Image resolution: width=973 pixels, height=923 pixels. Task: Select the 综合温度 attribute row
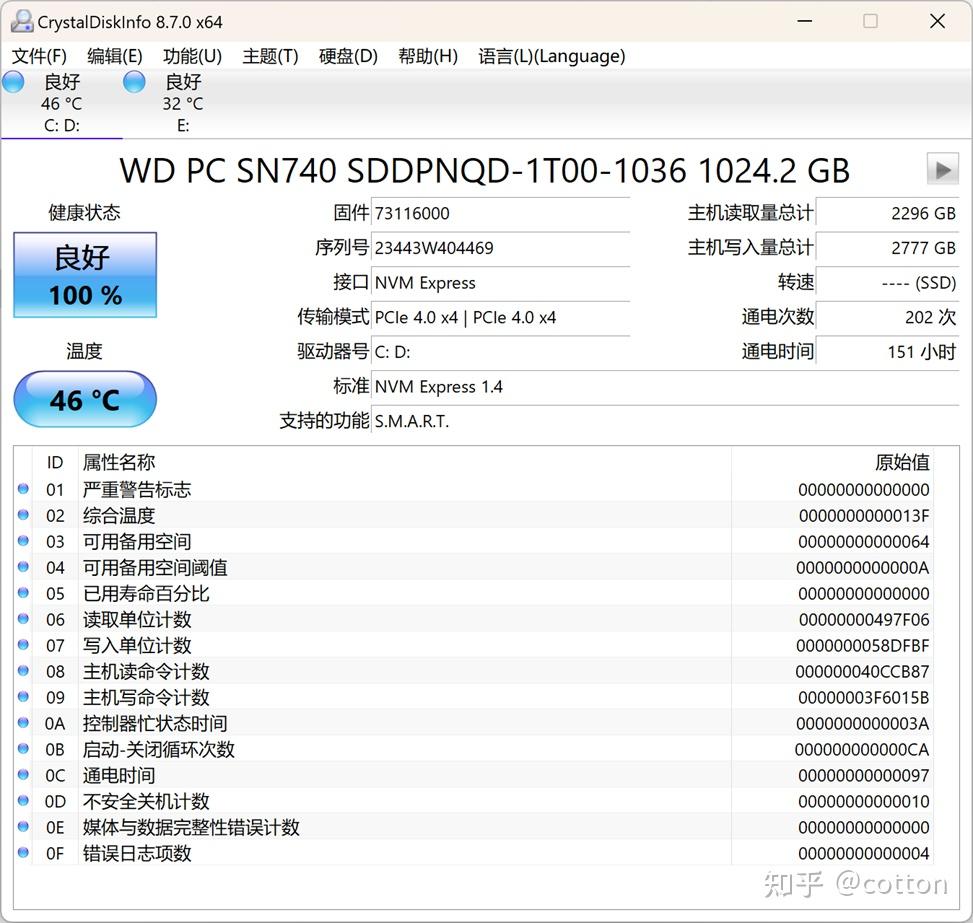tap(473, 515)
